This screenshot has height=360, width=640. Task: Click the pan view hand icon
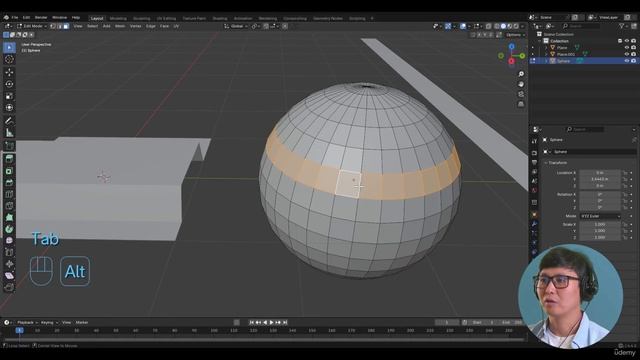[521, 84]
